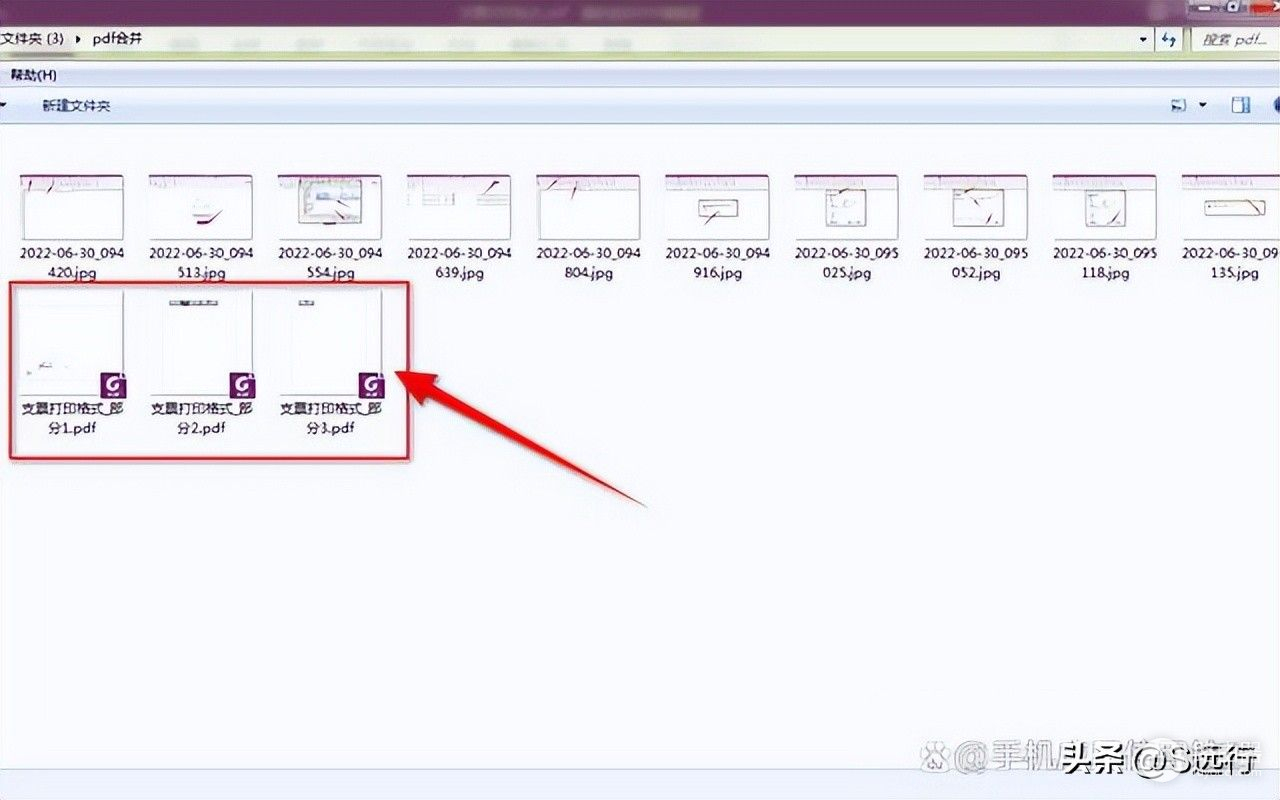Open the change view icon in toolbar

tap(1179, 105)
